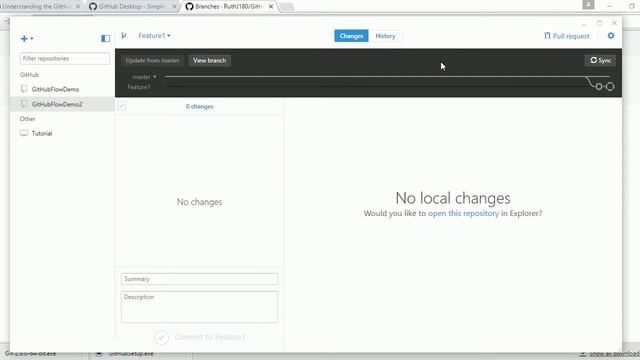Open the master compare branch dropdown
Screen dimensions: 640x360
[144, 77]
